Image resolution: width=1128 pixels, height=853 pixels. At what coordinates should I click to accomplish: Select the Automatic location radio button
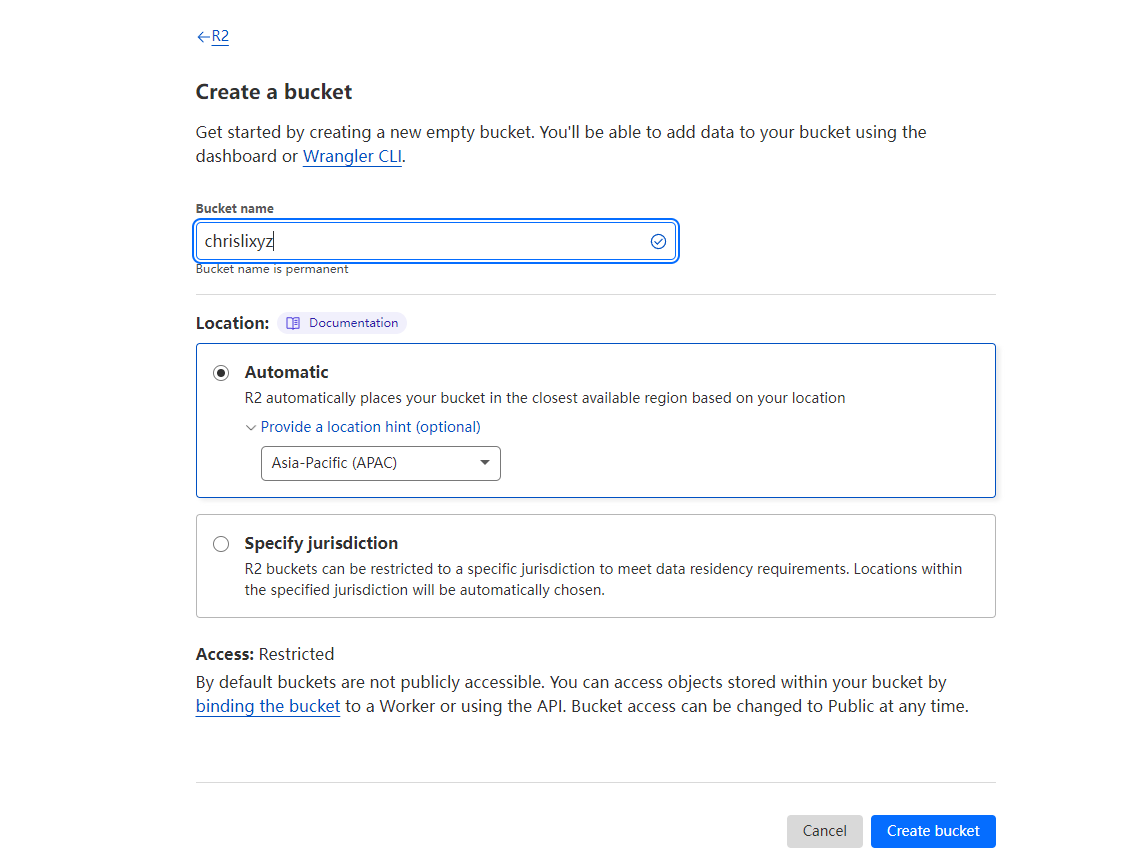pyautogui.click(x=221, y=373)
